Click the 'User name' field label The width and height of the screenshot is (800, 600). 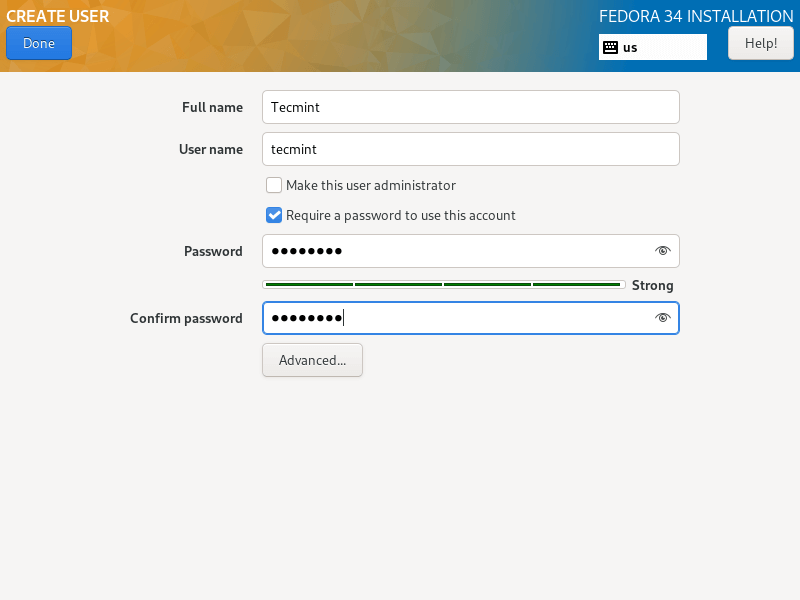click(211, 149)
